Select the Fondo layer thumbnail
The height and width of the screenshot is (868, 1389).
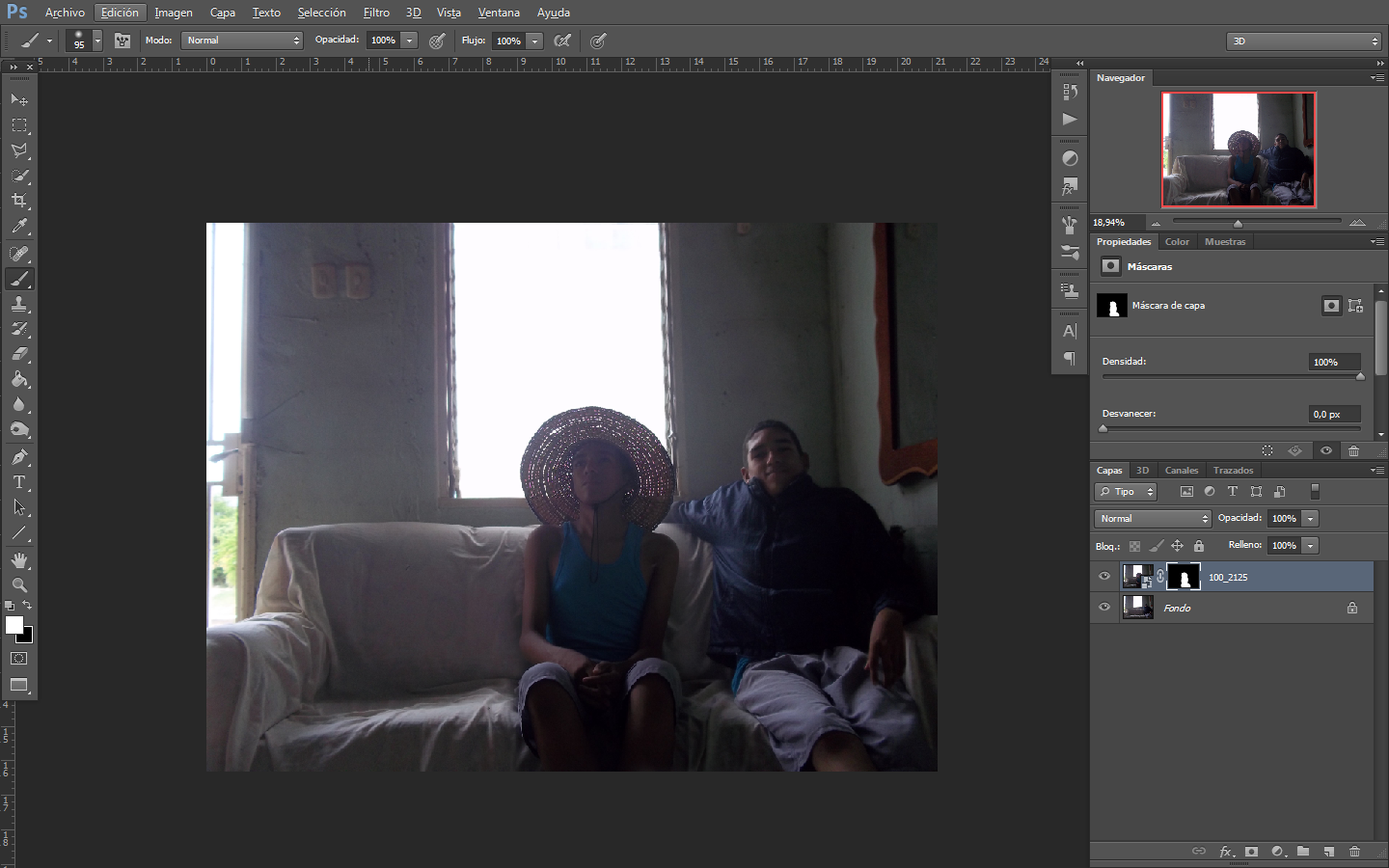point(1138,608)
